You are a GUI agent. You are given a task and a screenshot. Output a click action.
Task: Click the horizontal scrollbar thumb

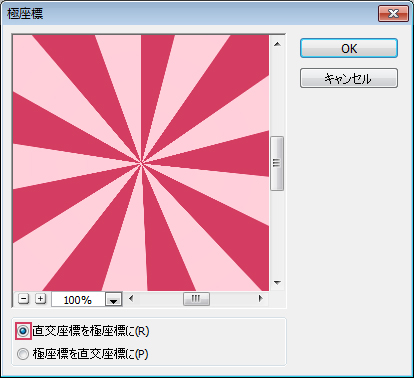pyautogui.click(x=196, y=299)
